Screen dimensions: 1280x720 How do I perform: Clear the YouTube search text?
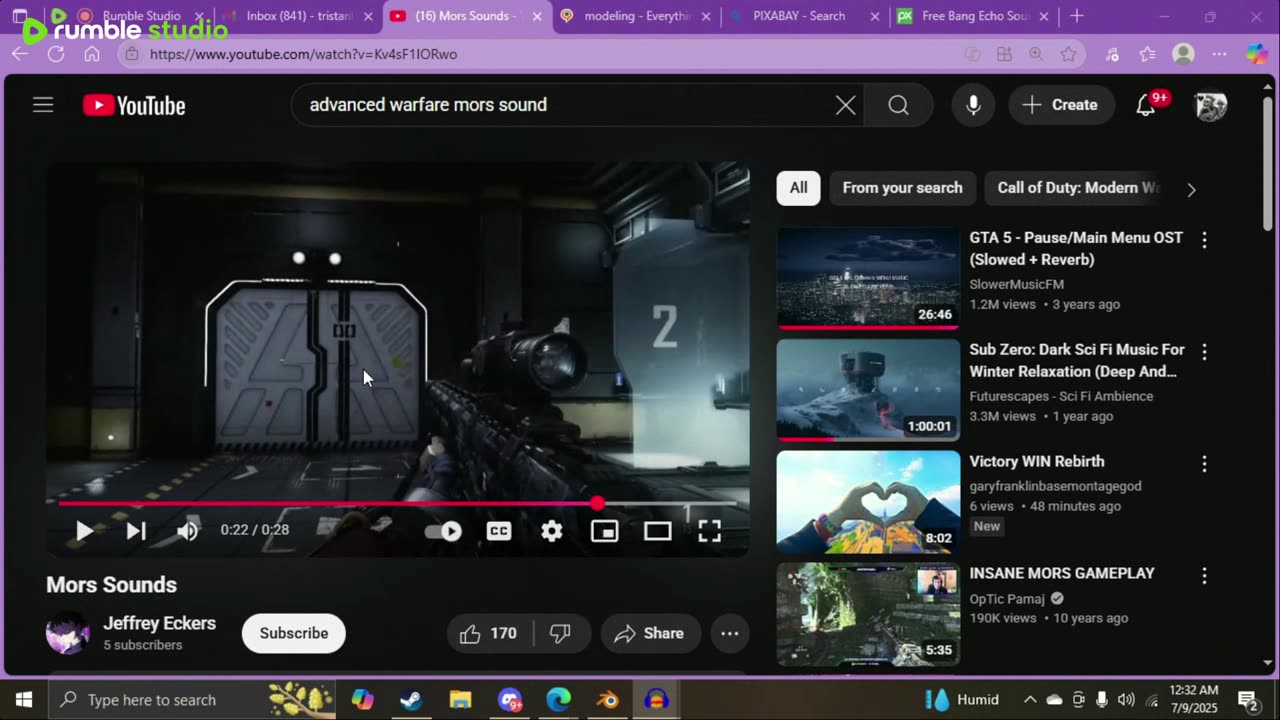coord(845,105)
